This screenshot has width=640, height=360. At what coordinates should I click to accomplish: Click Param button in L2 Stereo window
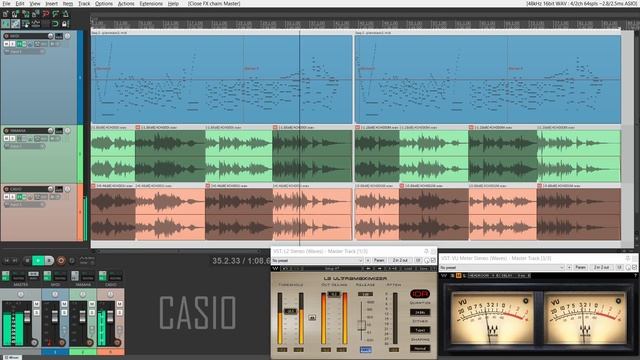click(379, 260)
